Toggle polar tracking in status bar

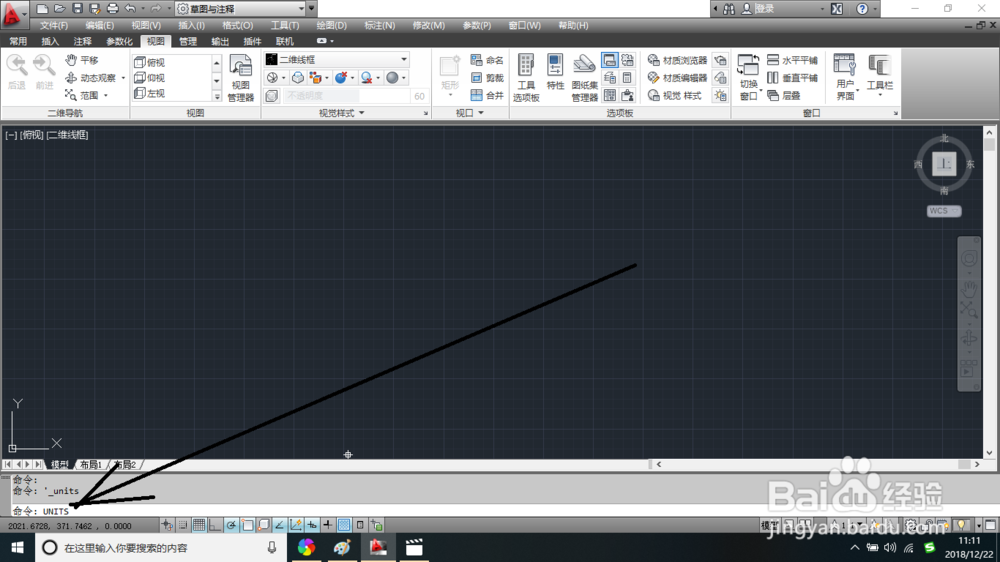[231, 525]
